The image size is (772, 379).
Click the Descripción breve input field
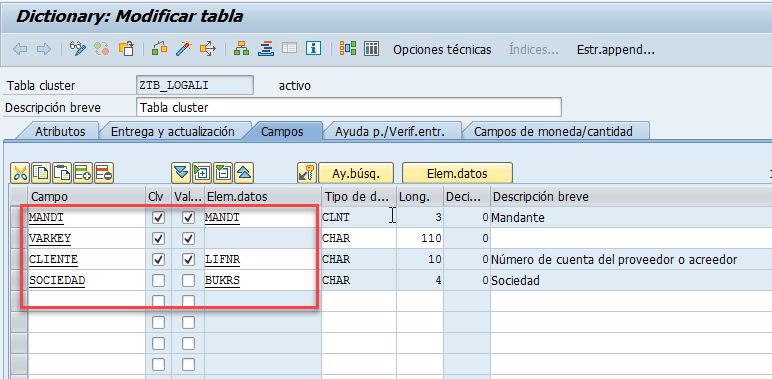tap(348, 107)
